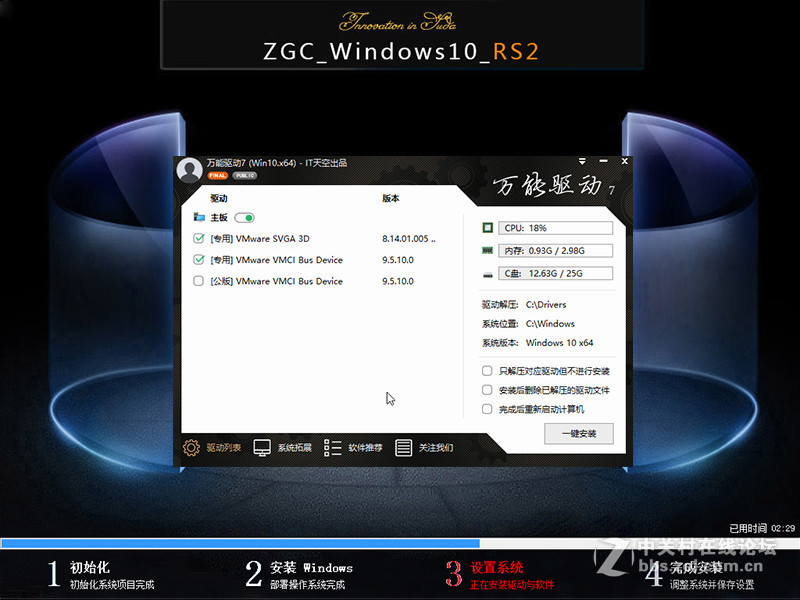The height and width of the screenshot is (600, 800).
Task: Click the green CPU status icon
Action: pyautogui.click(x=487, y=227)
